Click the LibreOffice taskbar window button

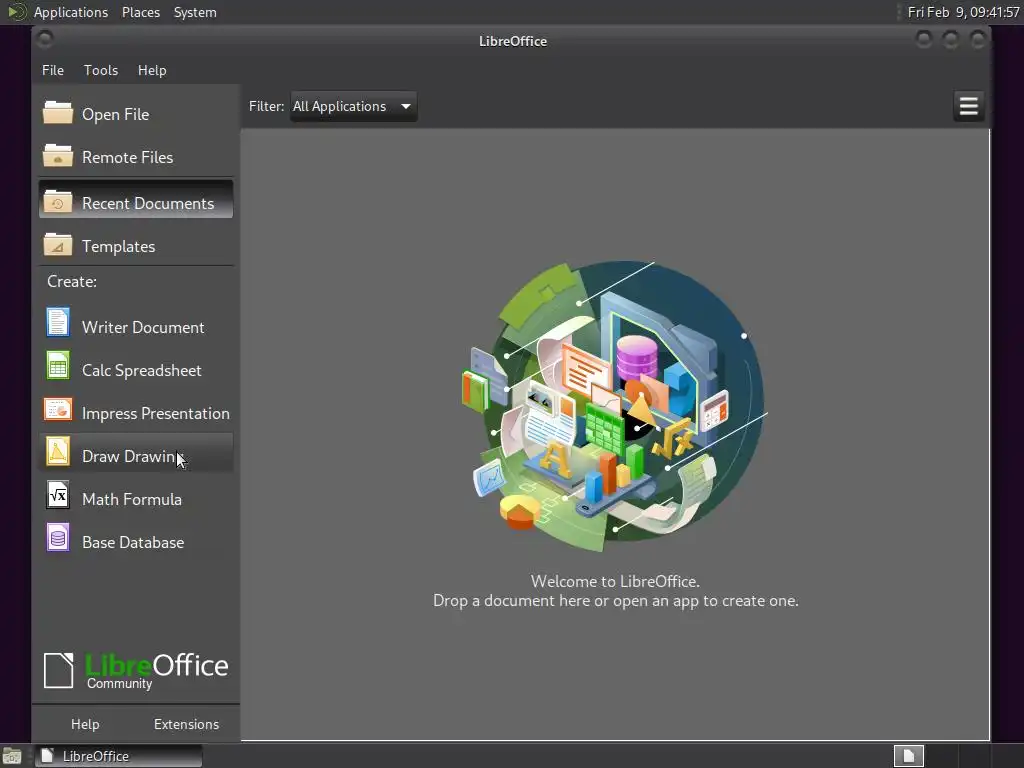click(118, 756)
